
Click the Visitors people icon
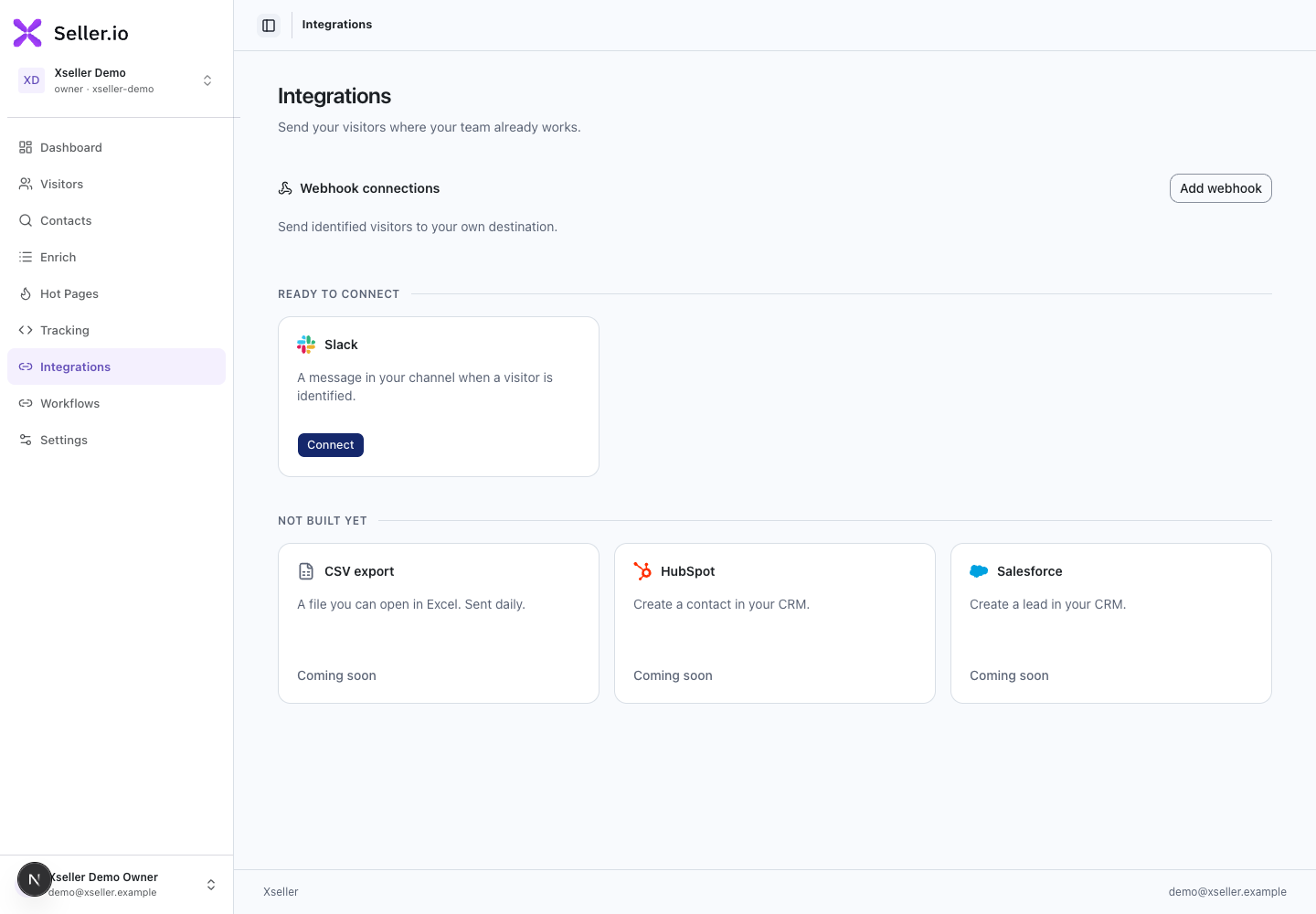pyautogui.click(x=26, y=184)
